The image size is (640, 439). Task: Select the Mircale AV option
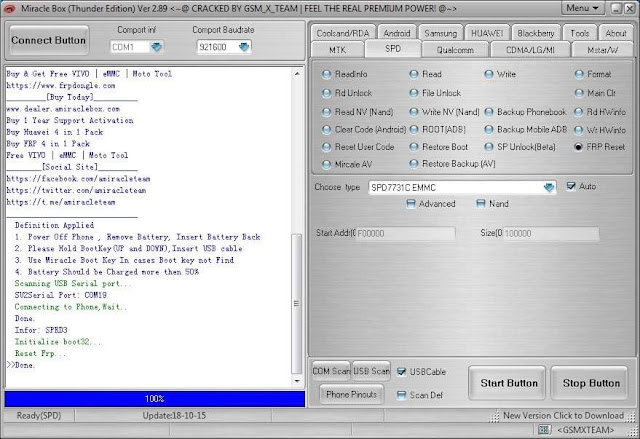[x=347, y=164]
